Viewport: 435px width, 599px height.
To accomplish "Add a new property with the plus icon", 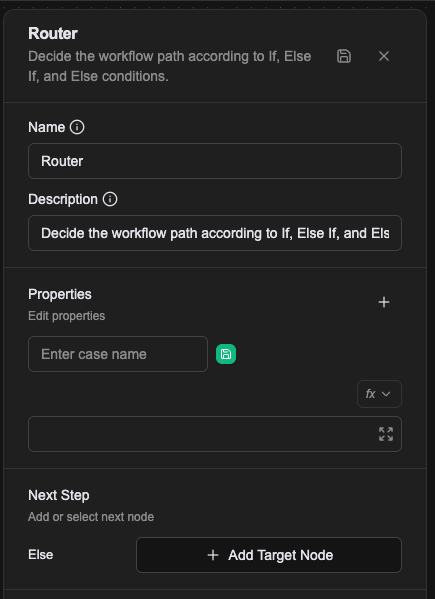I will click(x=384, y=302).
